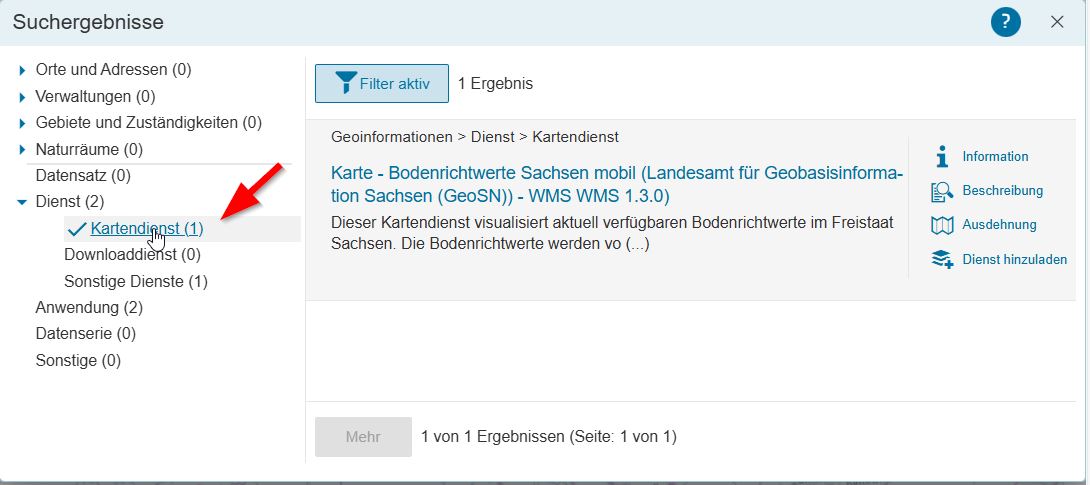Select Downloaddienst (0) filter item

click(132, 255)
